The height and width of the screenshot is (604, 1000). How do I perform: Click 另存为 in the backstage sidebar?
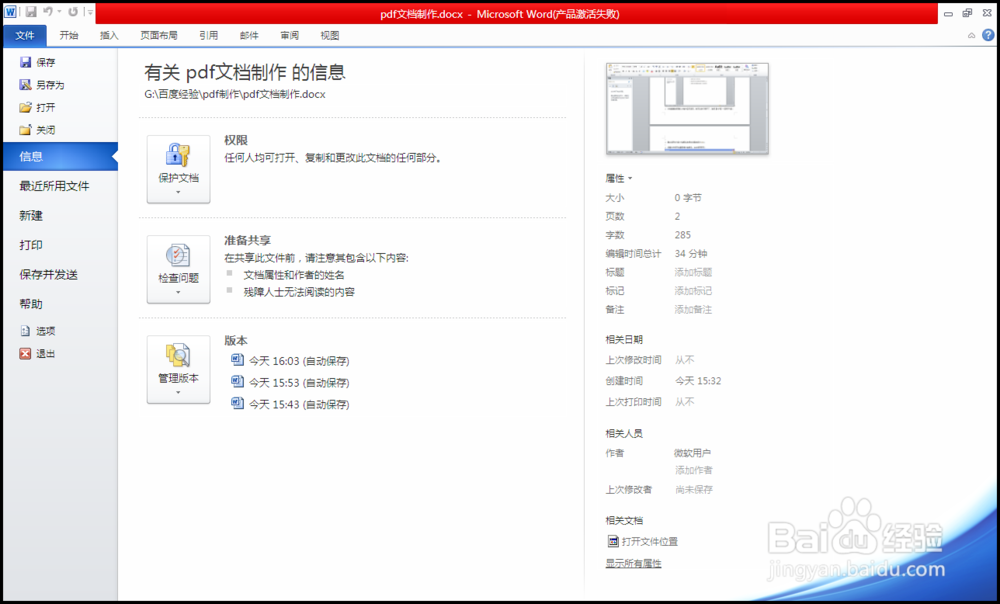[42, 85]
